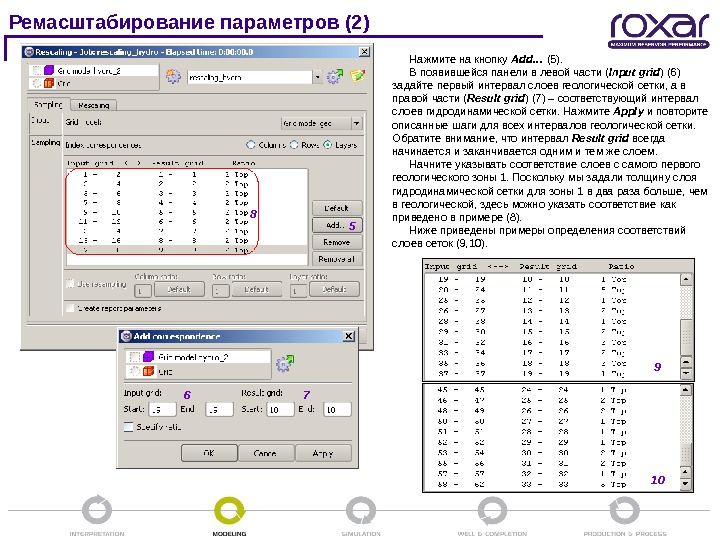Switch to the Sampling top tab
The width and height of the screenshot is (720, 540).
click(x=48, y=104)
